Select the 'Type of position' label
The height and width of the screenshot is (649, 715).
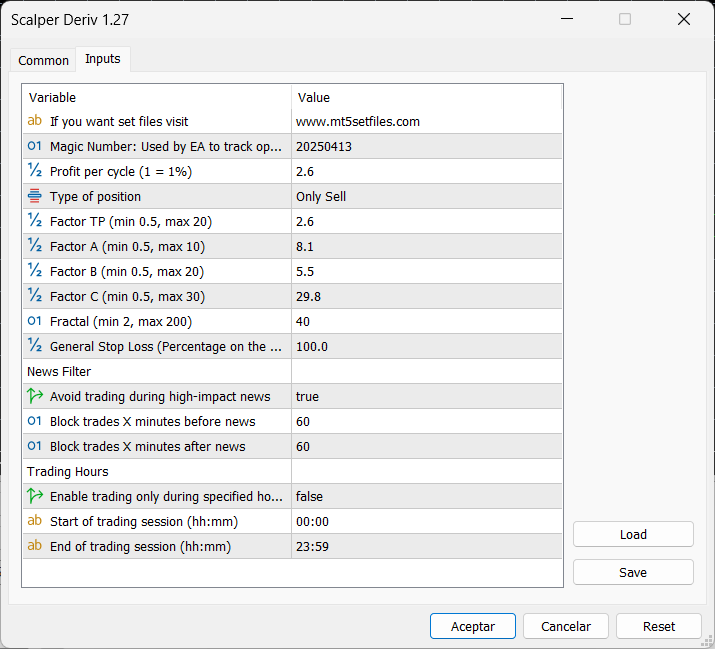[95, 197]
